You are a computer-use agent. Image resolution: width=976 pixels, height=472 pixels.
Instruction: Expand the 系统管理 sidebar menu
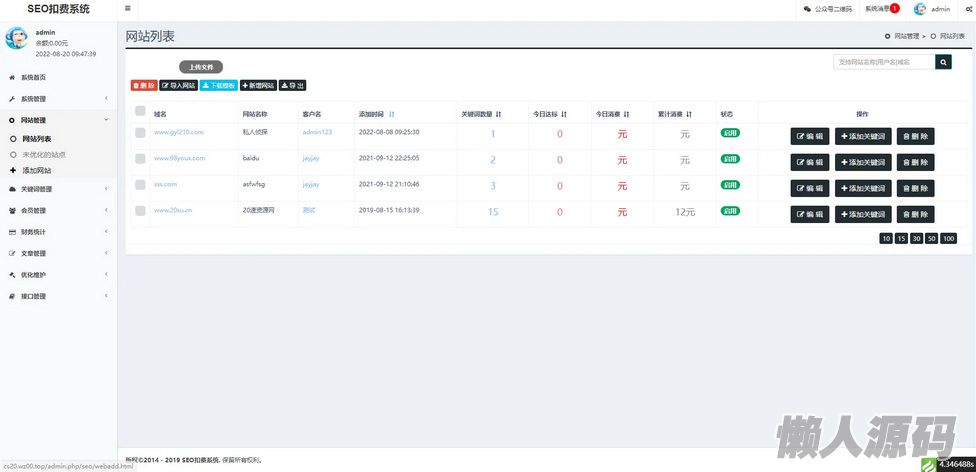click(59, 98)
